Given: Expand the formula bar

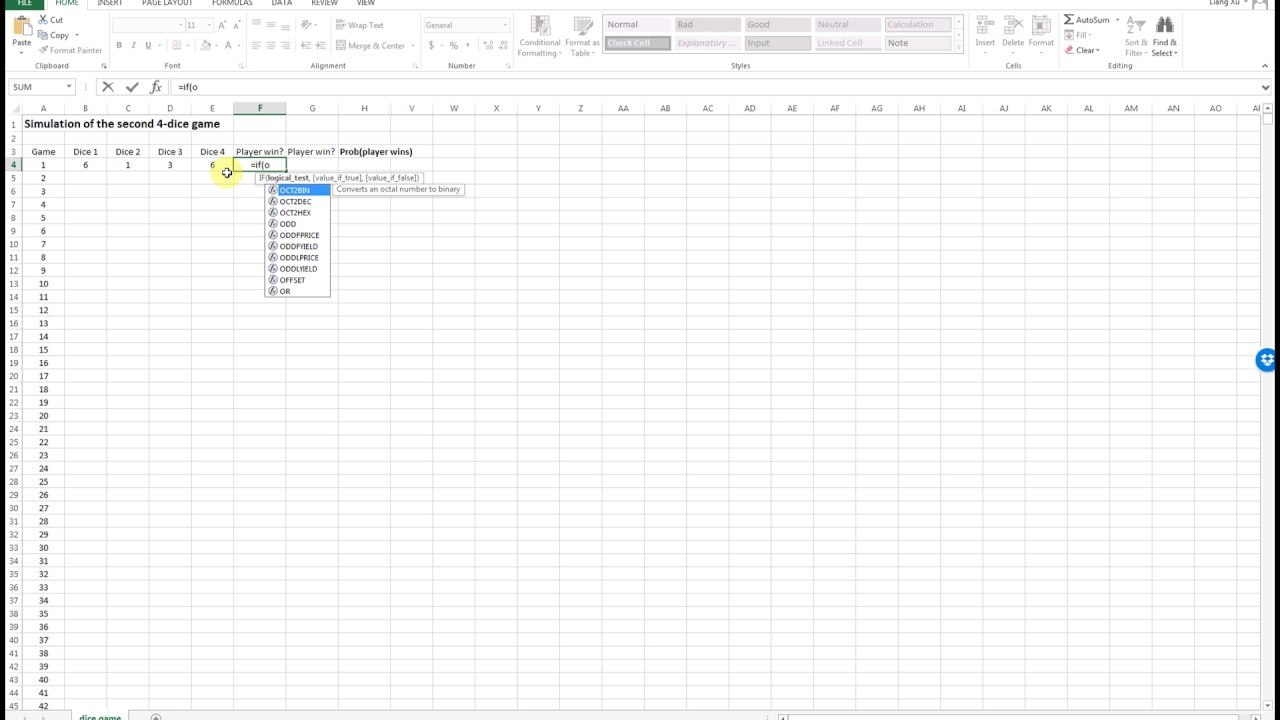Looking at the screenshot, I should point(1265,87).
